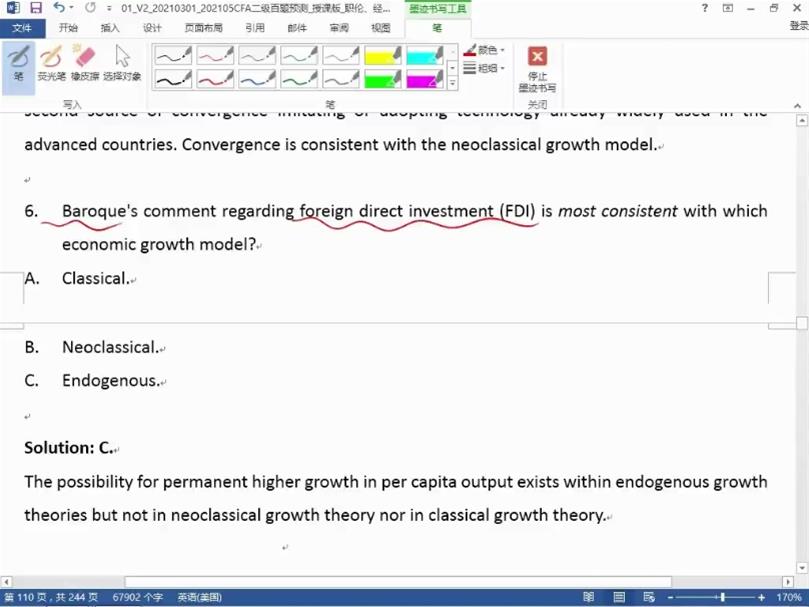Choose the green pen in bottom row

point(299,79)
